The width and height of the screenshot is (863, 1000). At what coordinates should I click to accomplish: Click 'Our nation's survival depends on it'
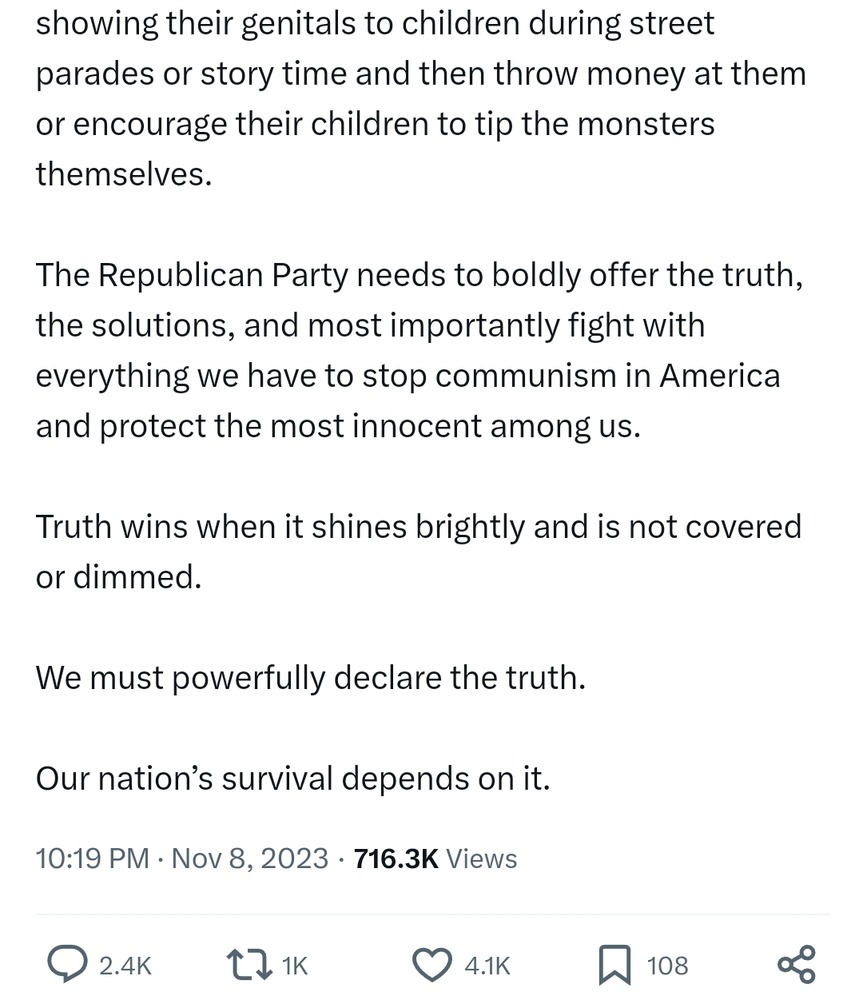[x=293, y=778]
